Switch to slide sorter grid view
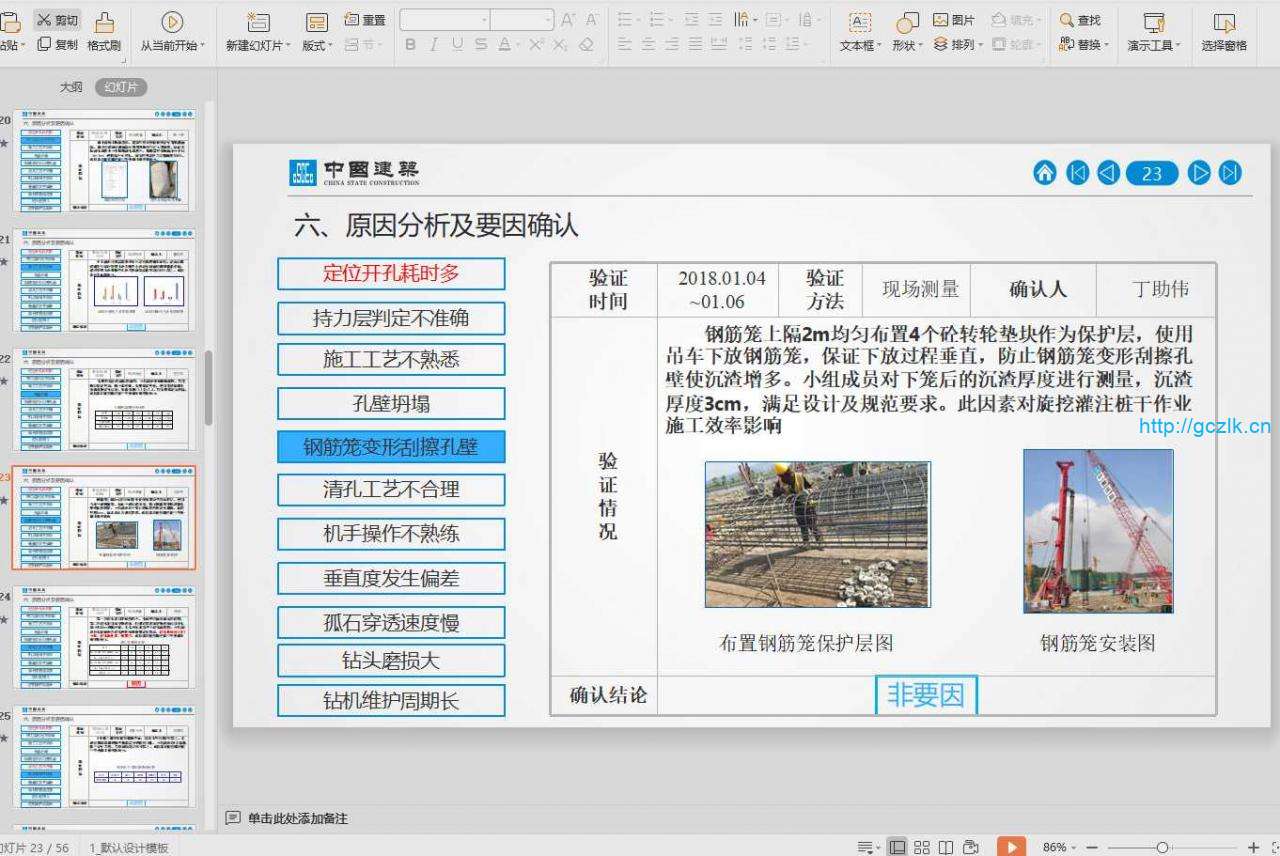 [x=922, y=847]
